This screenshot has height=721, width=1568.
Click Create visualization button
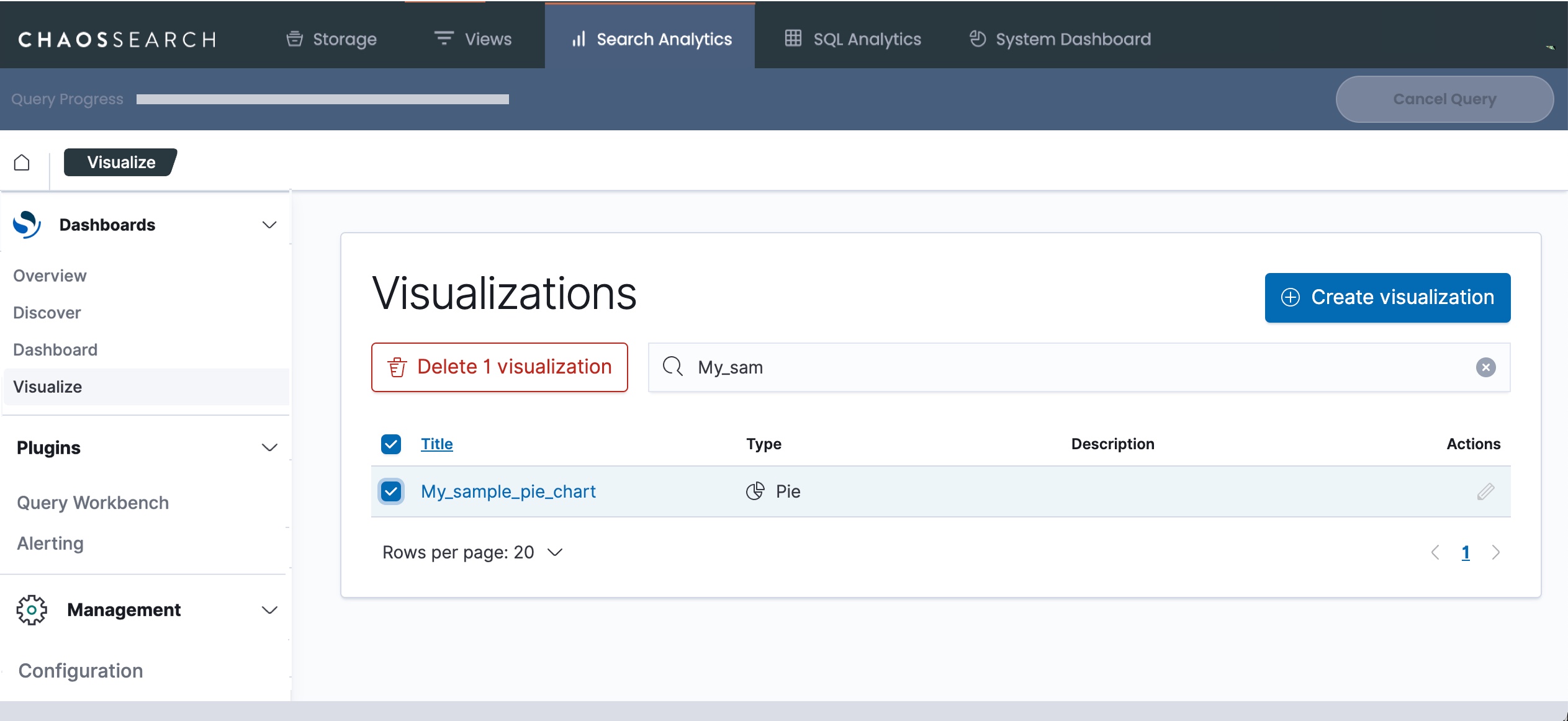[1387, 297]
